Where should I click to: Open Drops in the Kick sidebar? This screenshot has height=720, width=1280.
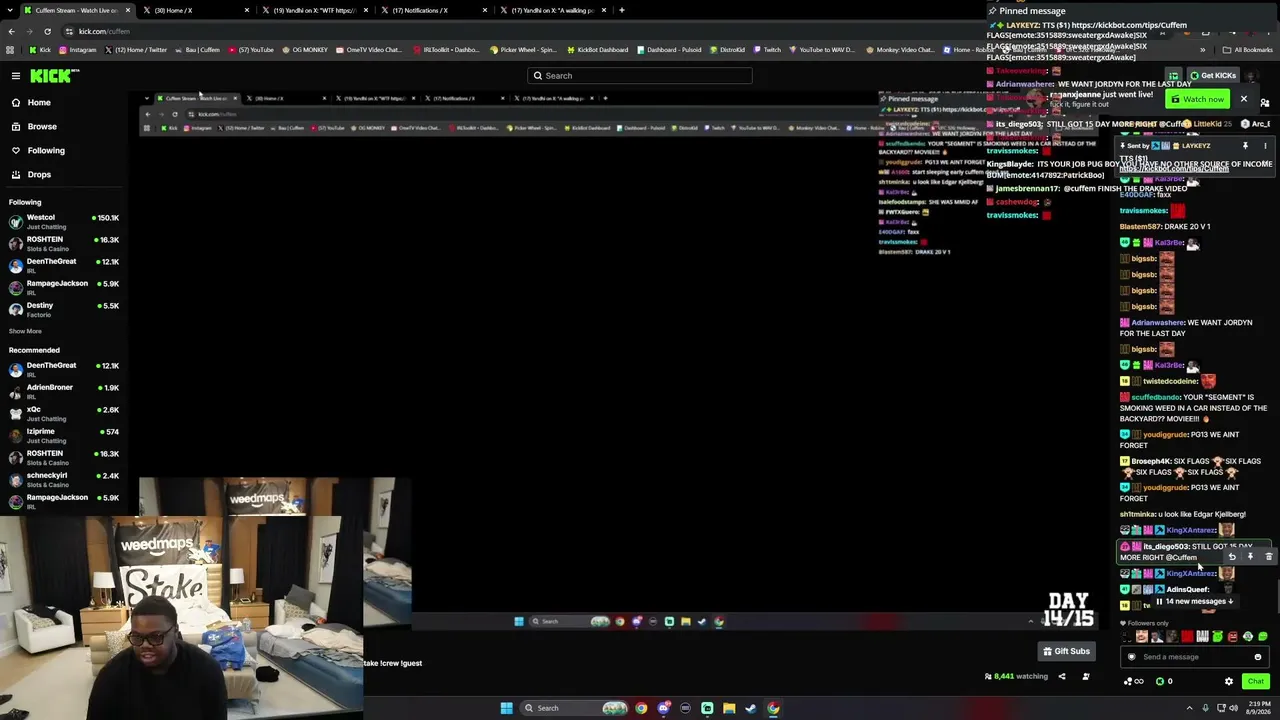(39, 174)
